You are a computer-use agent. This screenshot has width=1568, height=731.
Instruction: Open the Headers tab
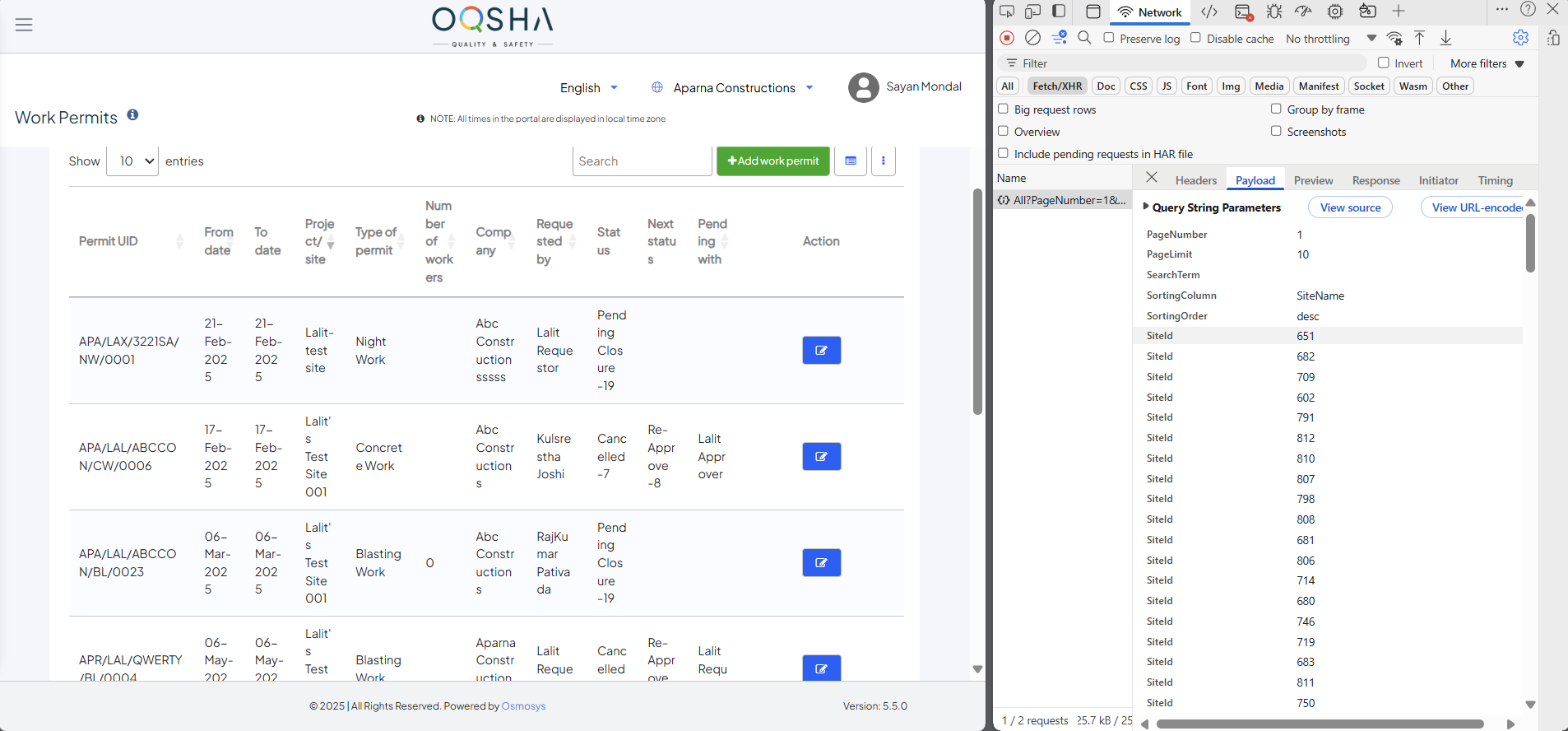[x=1195, y=180]
